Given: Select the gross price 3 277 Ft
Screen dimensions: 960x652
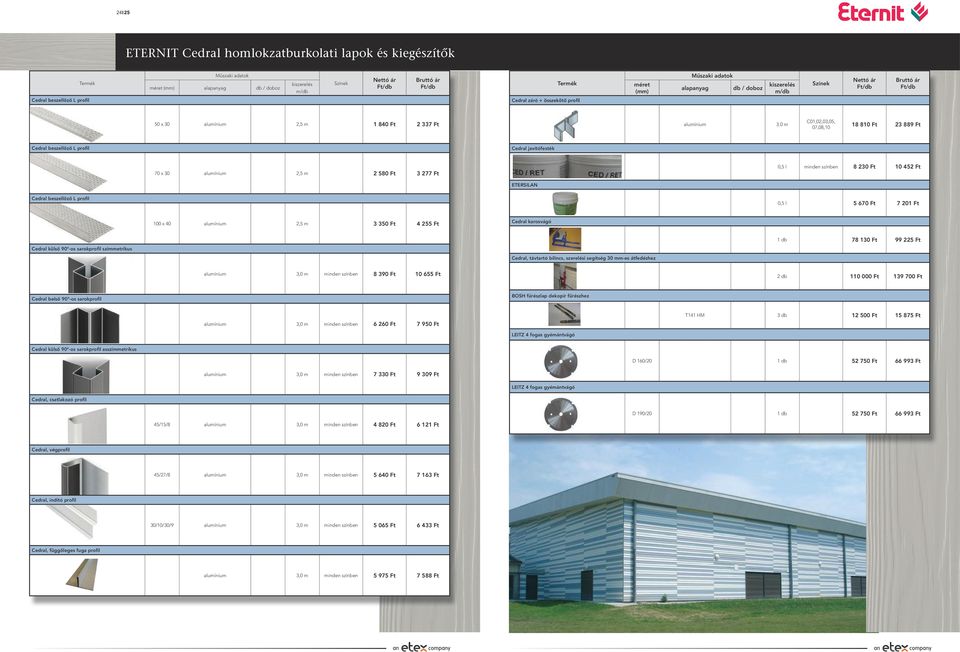Looking at the screenshot, I should 428,173.
